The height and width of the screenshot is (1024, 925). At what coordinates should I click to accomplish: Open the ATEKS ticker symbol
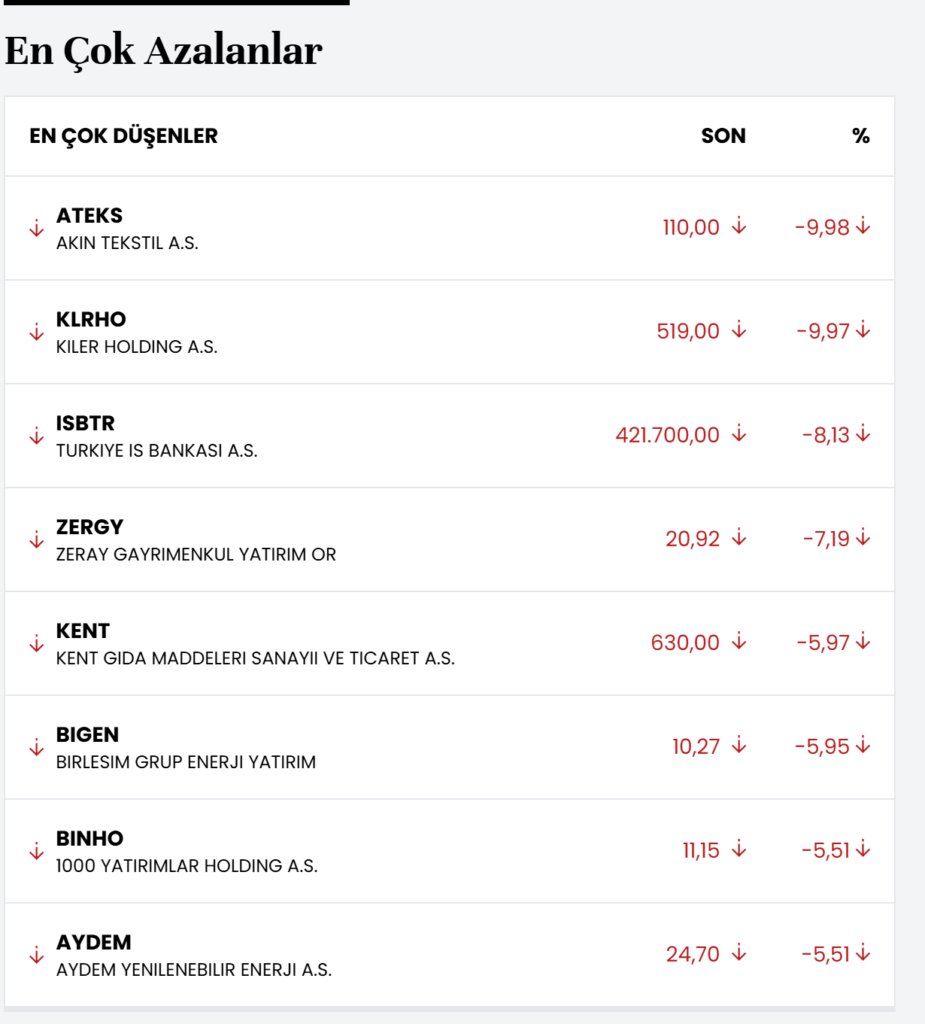[89, 216]
